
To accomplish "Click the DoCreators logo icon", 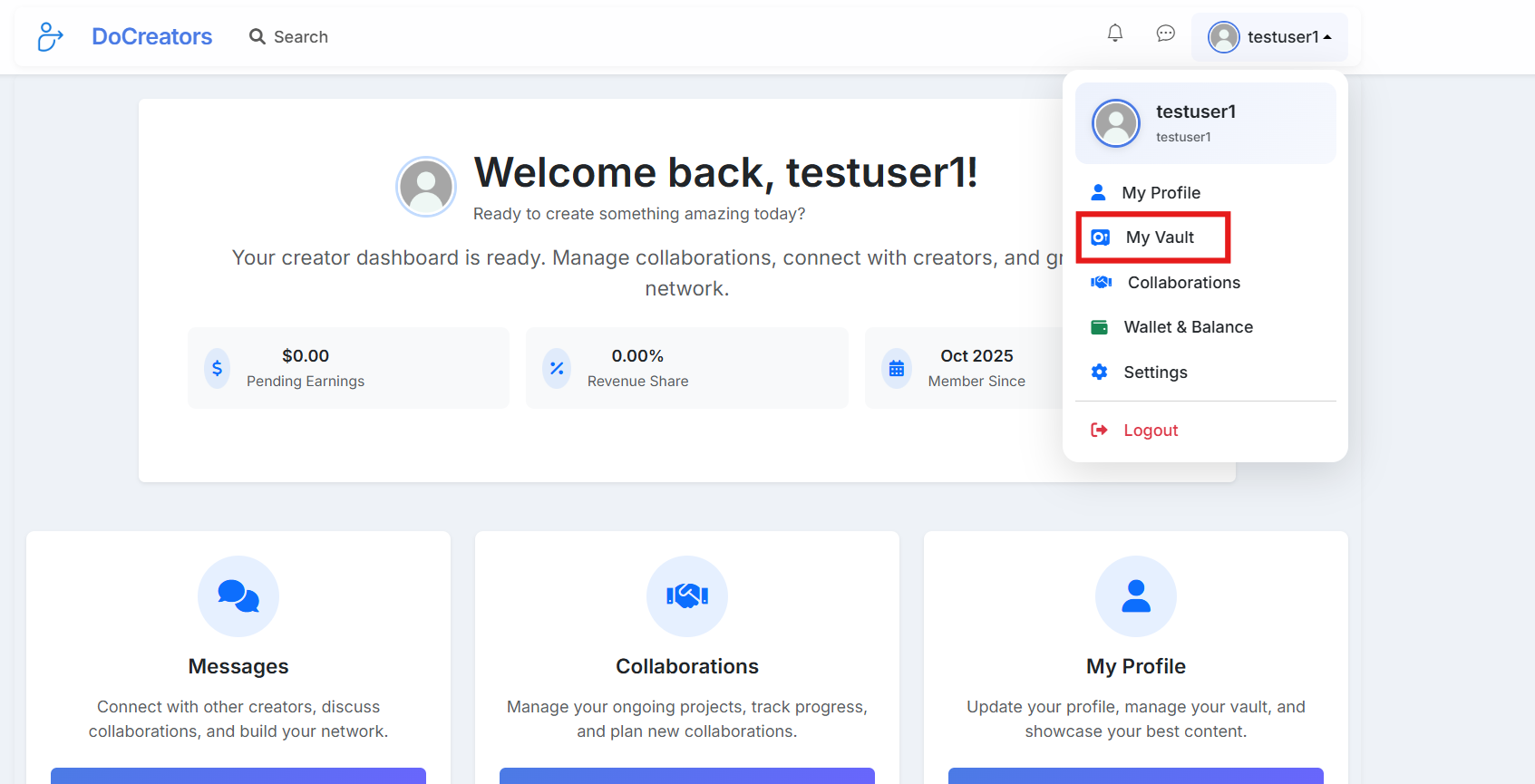I will 50,36.
